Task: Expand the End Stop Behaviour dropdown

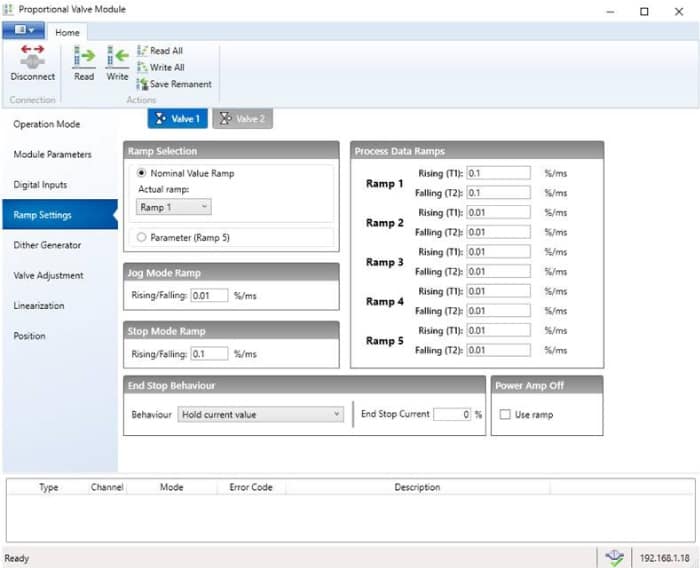Action: 260,414
